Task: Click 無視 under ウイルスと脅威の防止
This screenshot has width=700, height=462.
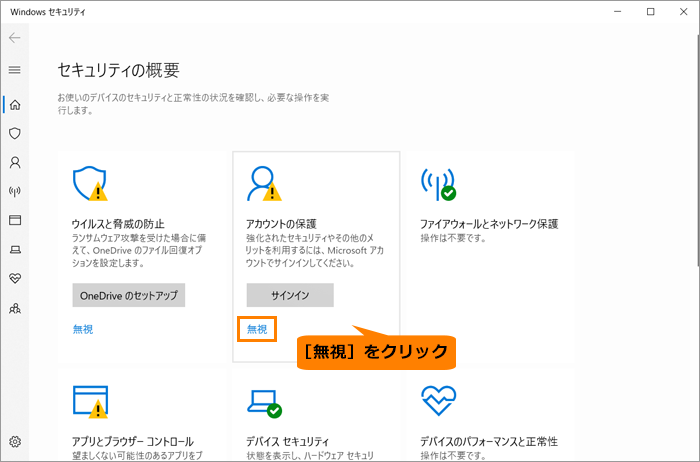Action: coord(83,329)
